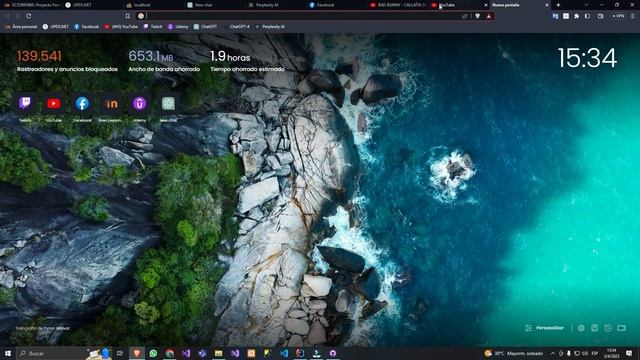The width and height of the screenshot is (640, 360).
Task: Open Task View in taskbar
Action: pos(120,353)
